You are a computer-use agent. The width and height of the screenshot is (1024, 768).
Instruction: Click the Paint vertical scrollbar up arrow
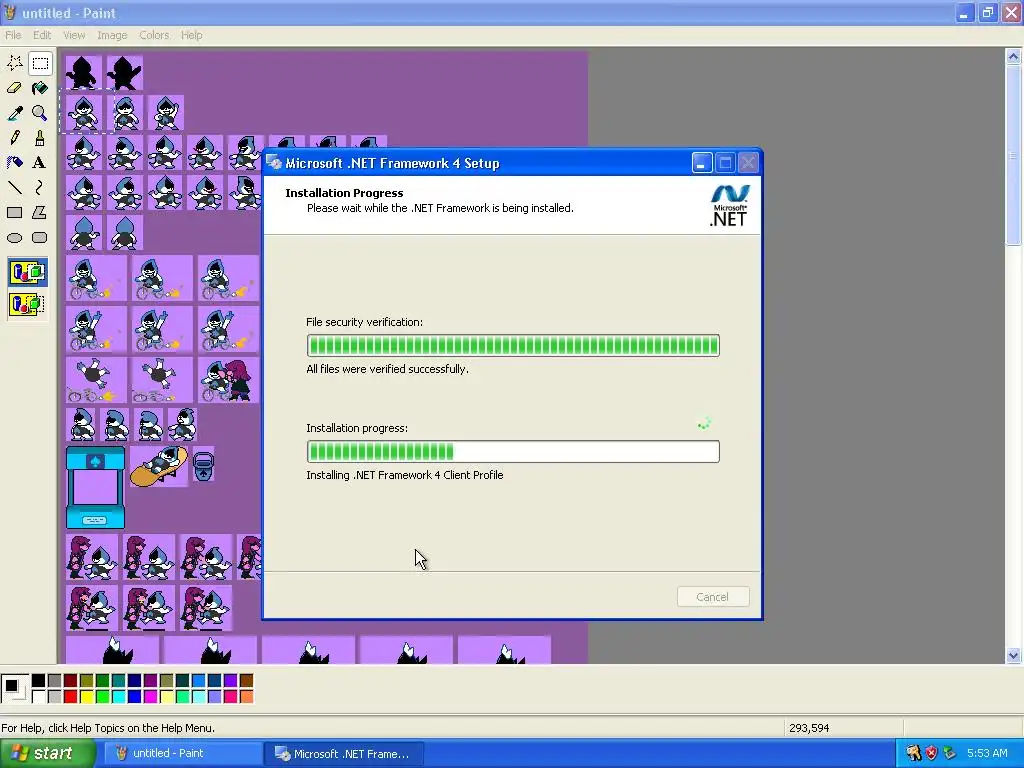pyautogui.click(x=1013, y=56)
